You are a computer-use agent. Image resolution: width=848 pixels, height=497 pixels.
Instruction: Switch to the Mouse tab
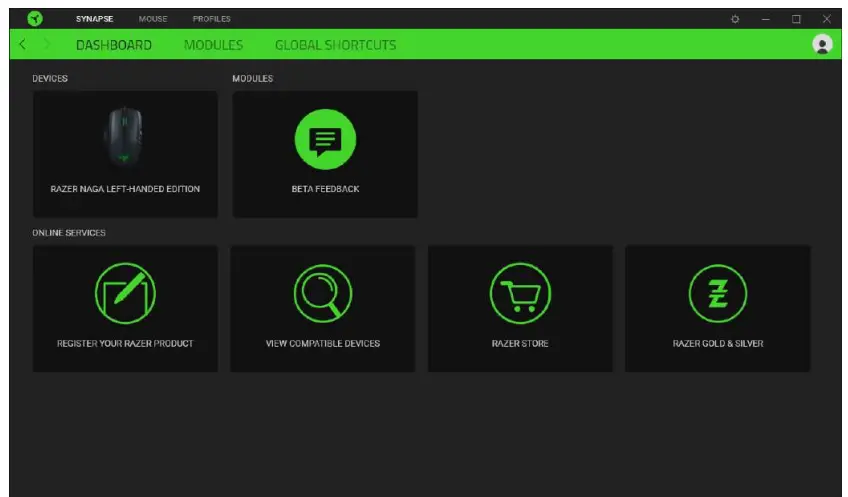pos(153,19)
